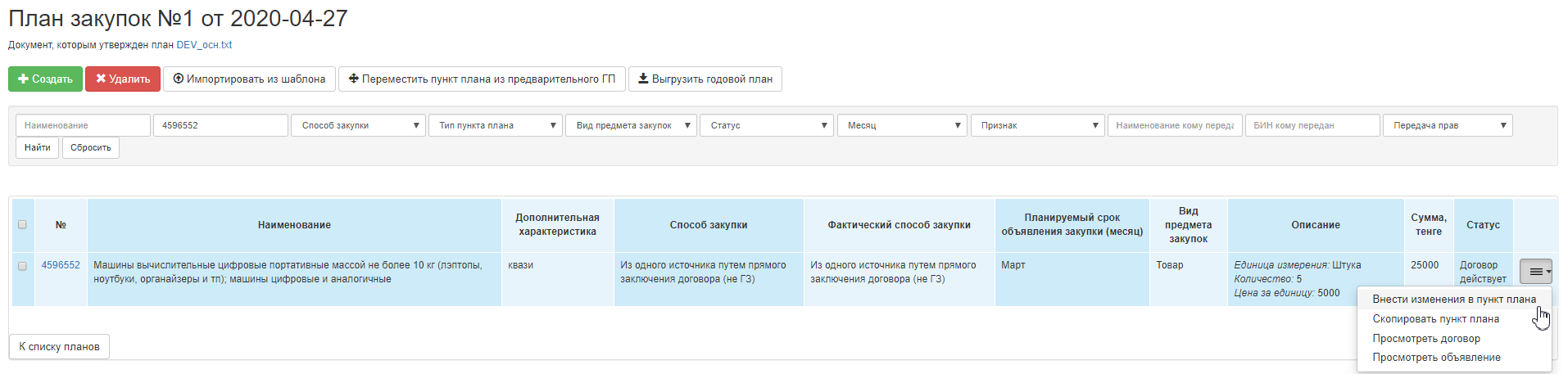The image size is (1568, 374).
Task: Open the row actions hamburger menu
Action: (x=1535, y=272)
